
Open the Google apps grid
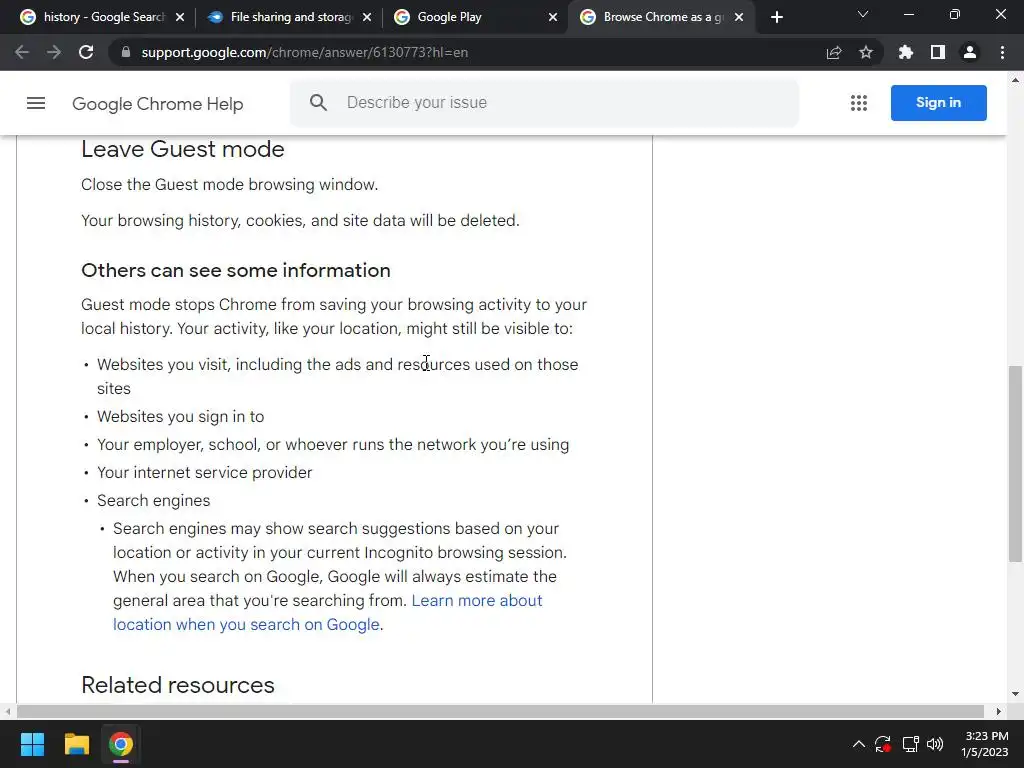(x=859, y=103)
